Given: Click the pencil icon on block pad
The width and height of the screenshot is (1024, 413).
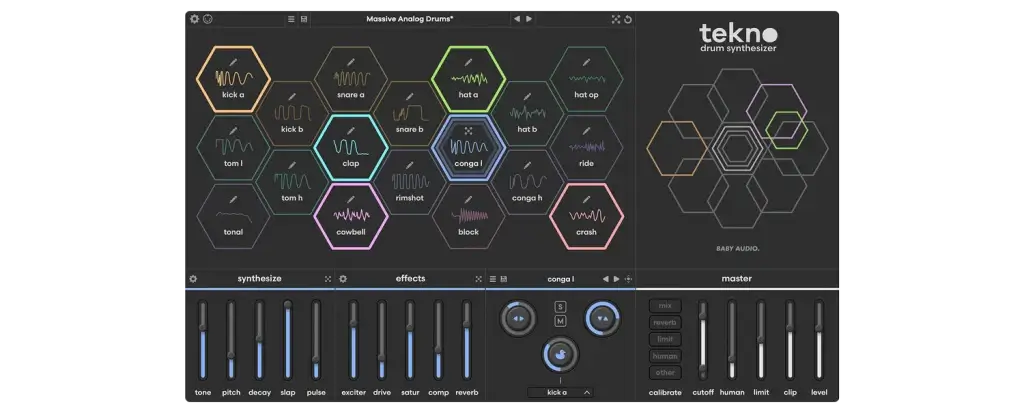Looking at the screenshot, I should click(x=468, y=199).
